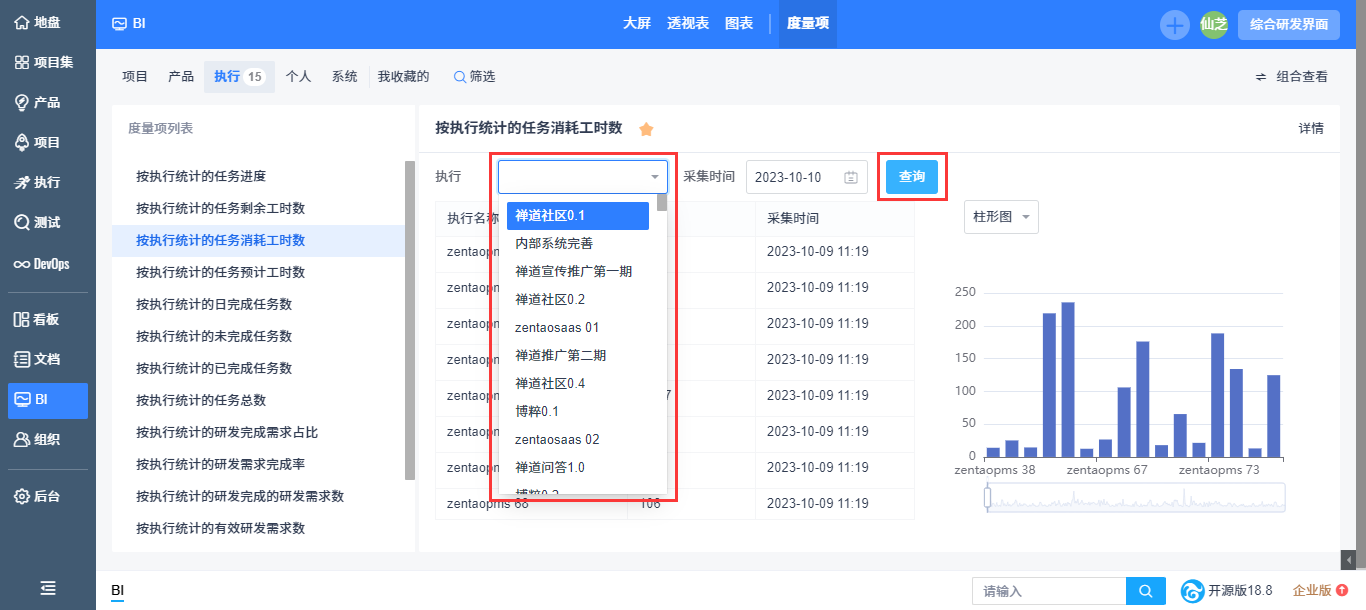Choose zentaosaas 01 in the dropdown list

578,327
